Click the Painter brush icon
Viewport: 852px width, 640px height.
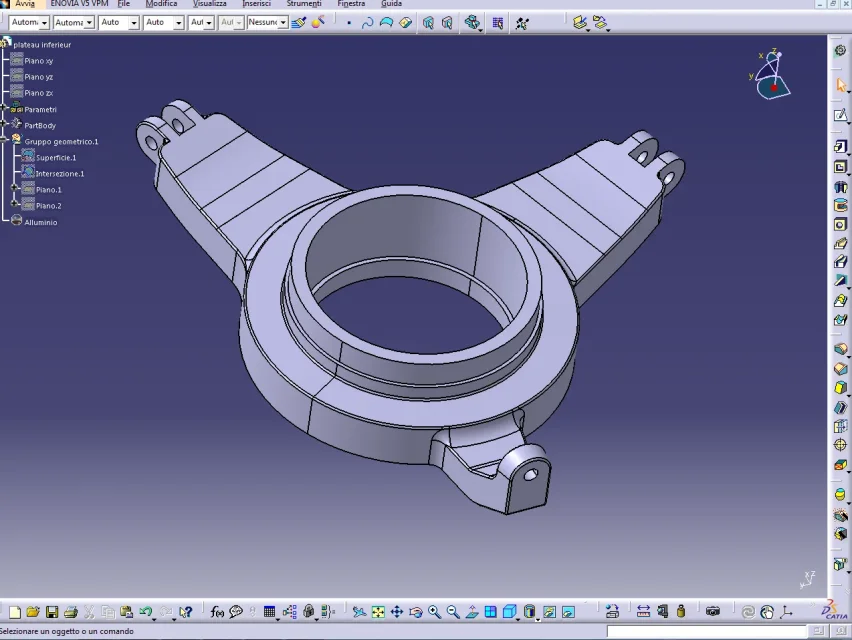pyautogui.click(x=298, y=23)
